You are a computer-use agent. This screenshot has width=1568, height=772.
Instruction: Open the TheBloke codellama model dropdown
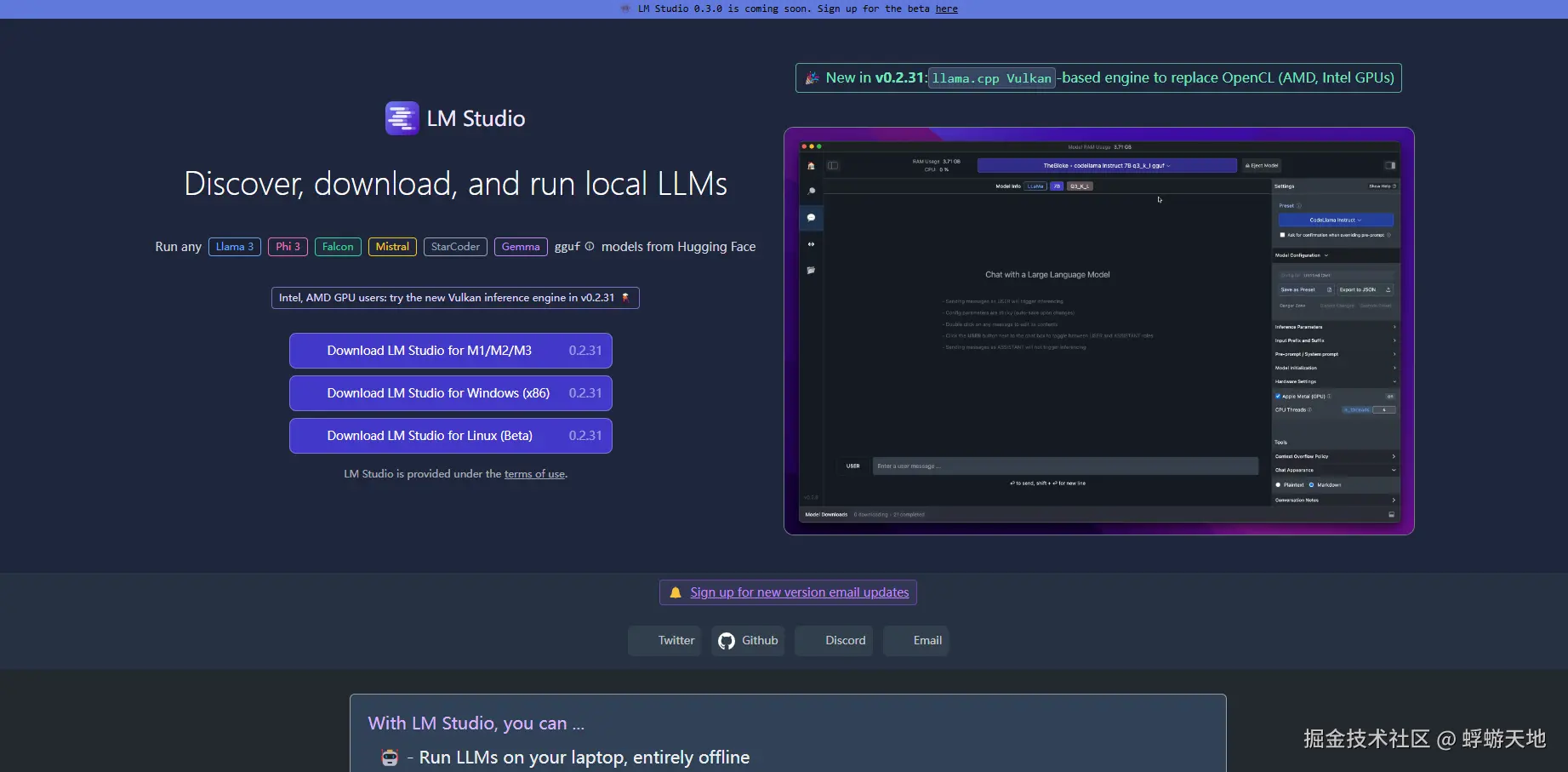[x=1107, y=166]
